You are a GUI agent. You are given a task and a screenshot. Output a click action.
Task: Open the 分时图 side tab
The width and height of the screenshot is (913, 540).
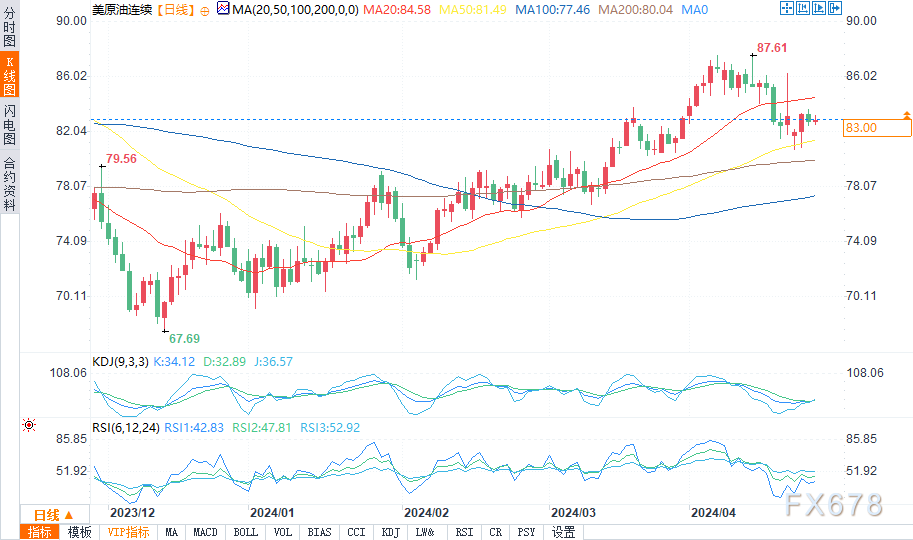[9, 26]
